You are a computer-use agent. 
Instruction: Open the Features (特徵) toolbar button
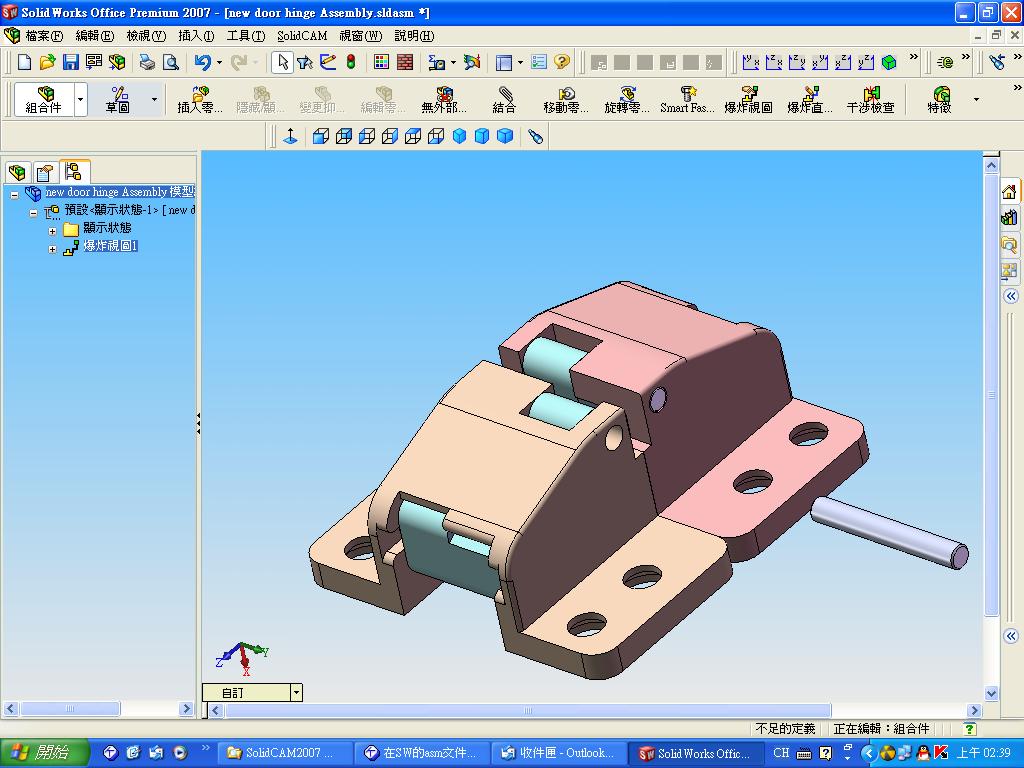940,99
